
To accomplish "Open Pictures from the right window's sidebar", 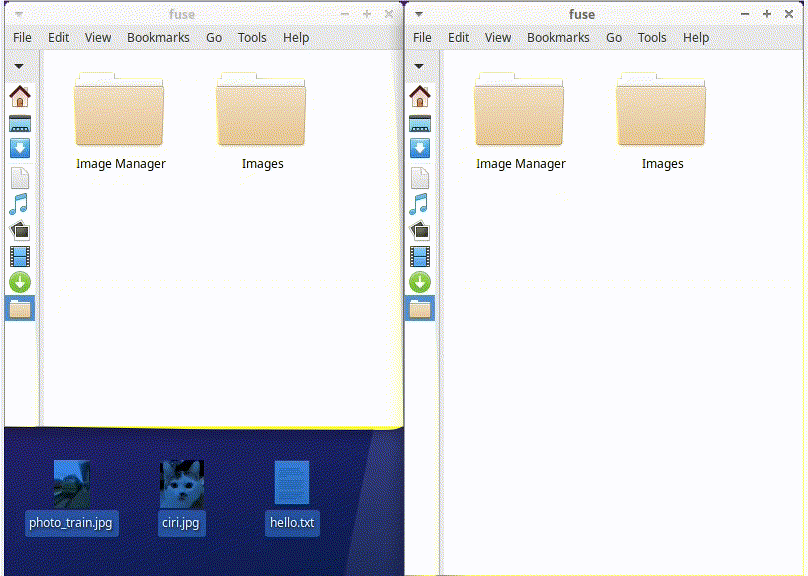I will click(x=420, y=230).
